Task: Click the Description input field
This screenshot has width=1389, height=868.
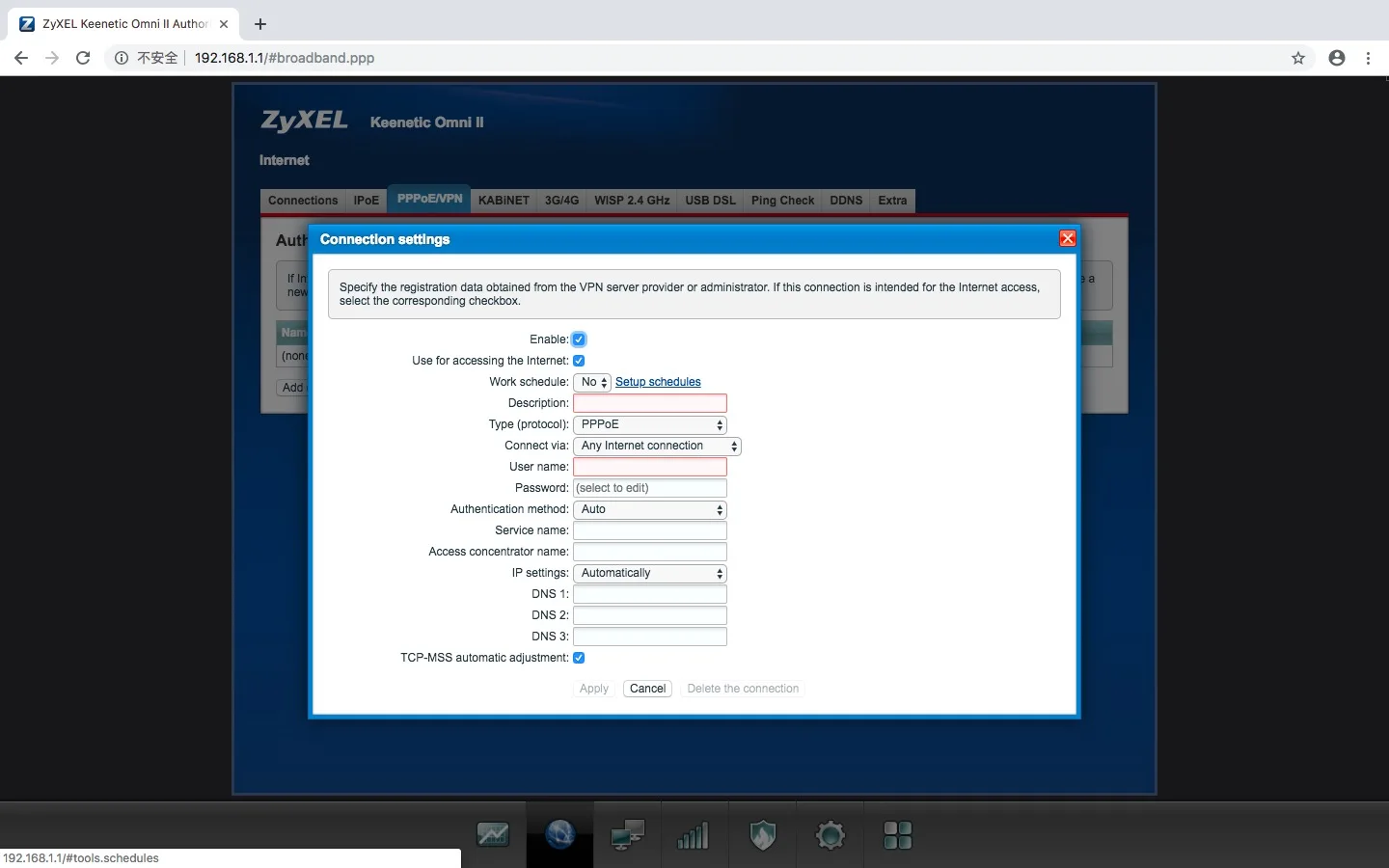Action: tap(650, 403)
